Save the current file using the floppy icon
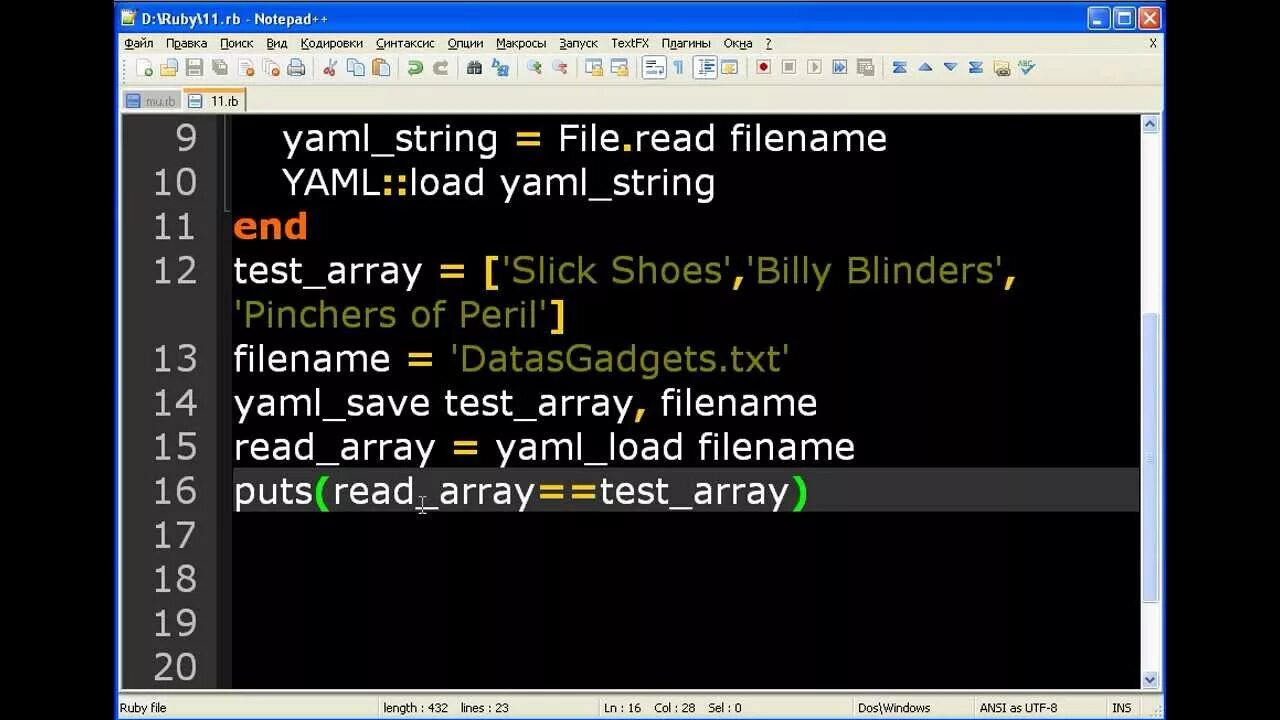Viewport: 1280px width, 720px height. click(194, 68)
